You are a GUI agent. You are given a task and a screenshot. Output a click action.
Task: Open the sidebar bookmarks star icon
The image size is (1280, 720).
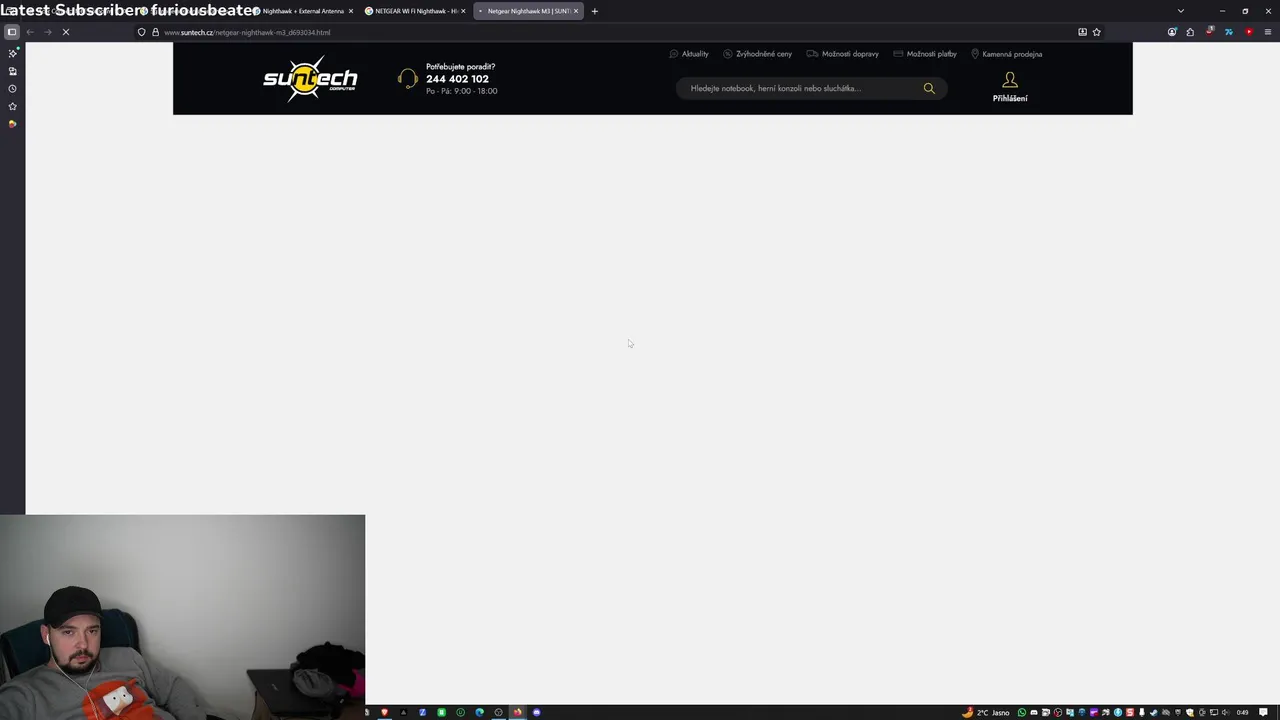point(12,106)
